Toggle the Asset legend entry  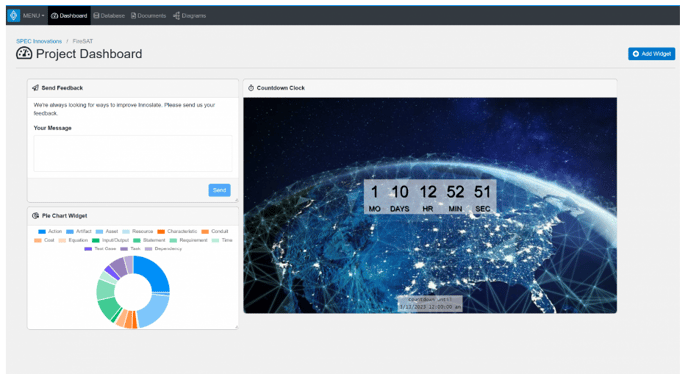pos(107,231)
